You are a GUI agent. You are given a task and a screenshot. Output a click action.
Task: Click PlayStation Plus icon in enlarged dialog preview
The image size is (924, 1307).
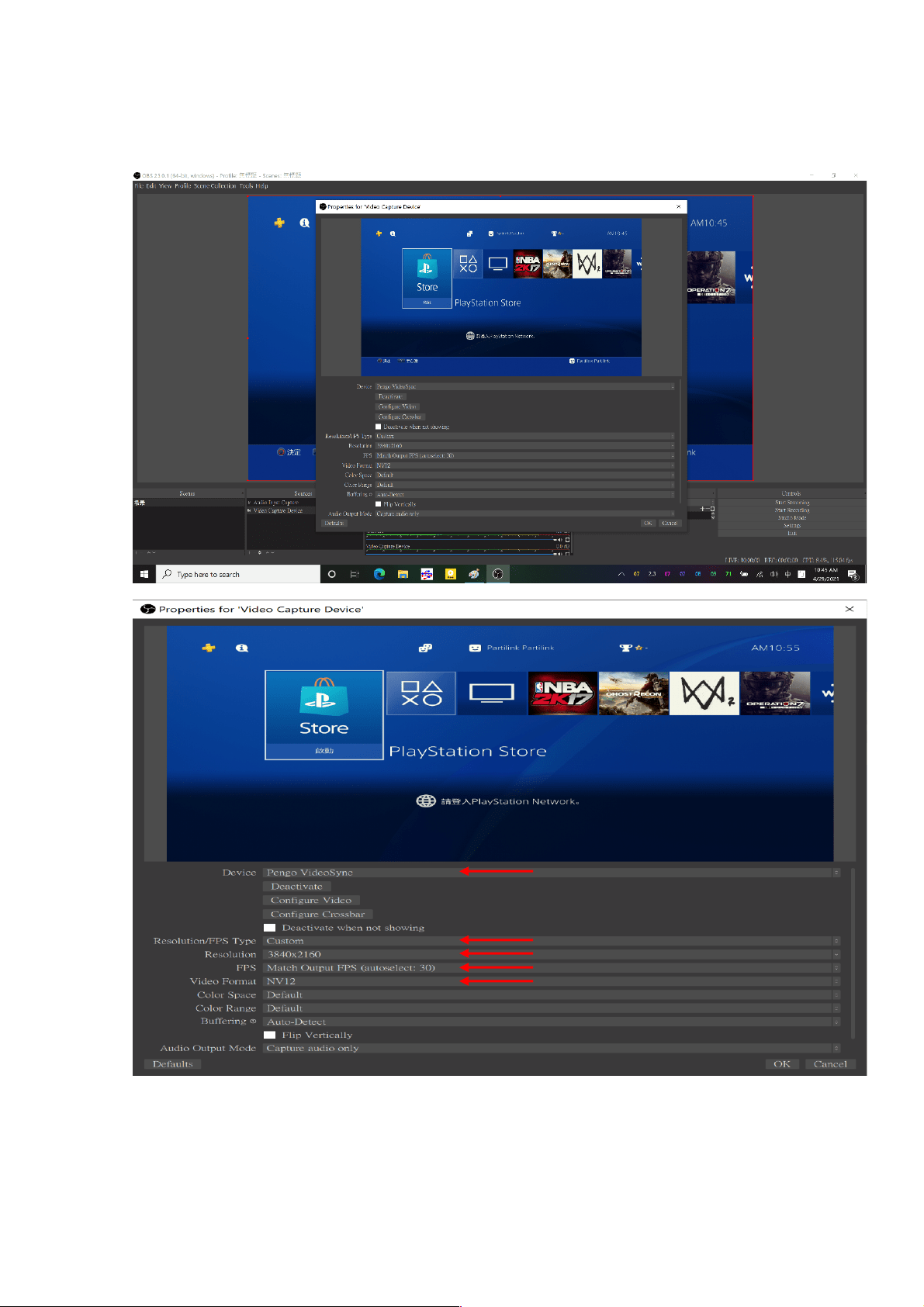click(x=209, y=648)
